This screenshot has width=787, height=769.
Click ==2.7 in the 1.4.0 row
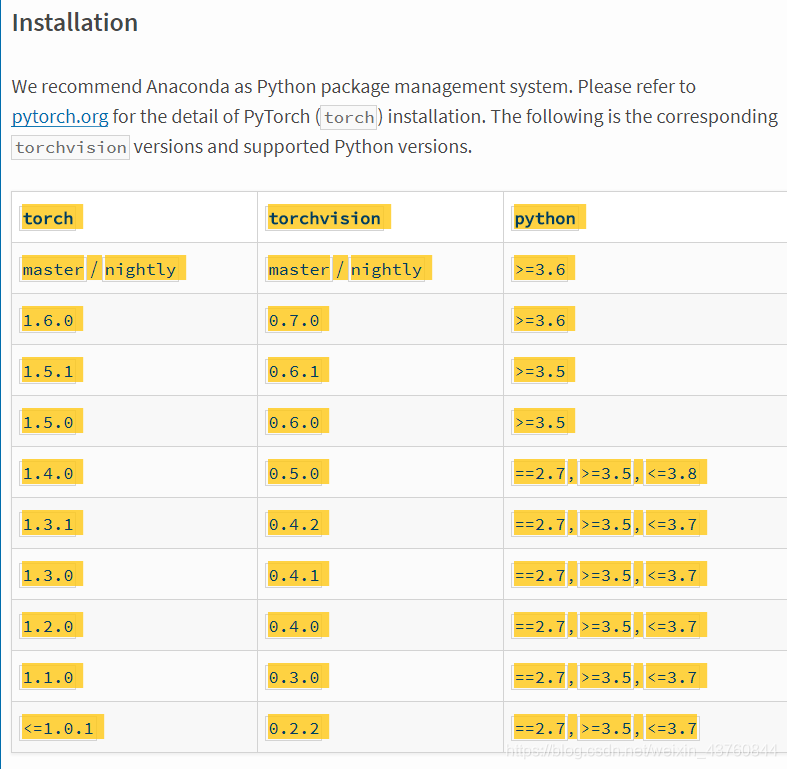pyautogui.click(x=540, y=473)
